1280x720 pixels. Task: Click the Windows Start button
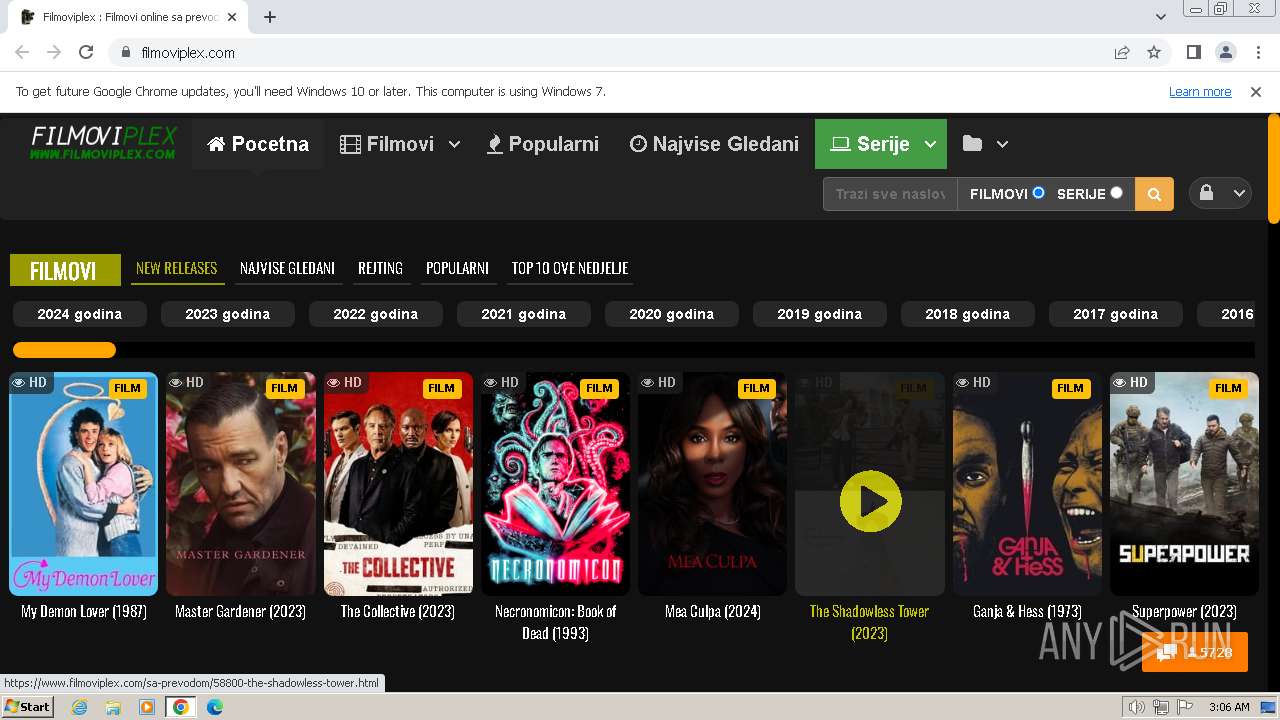pos(27,707)
